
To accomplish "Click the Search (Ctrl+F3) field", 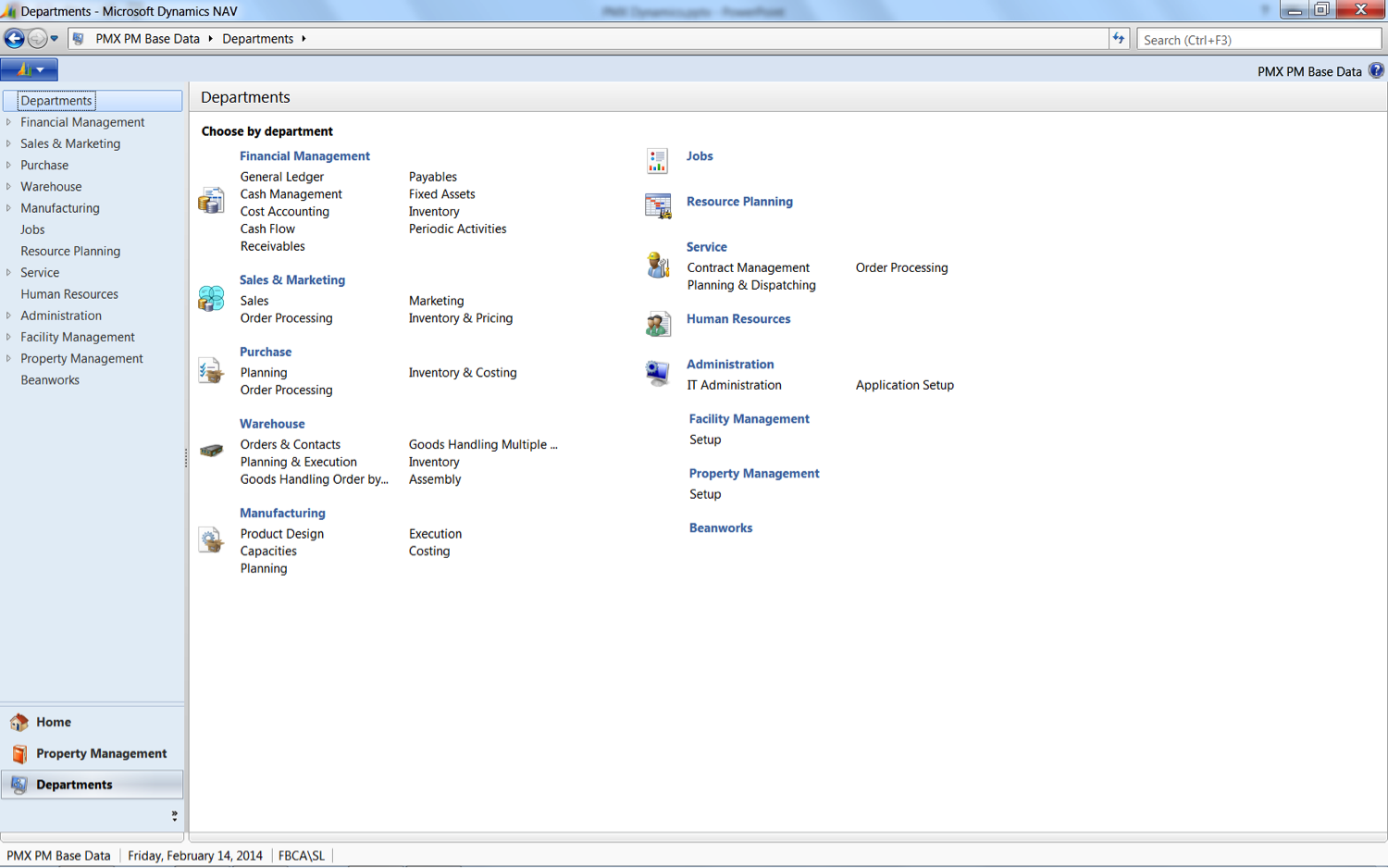I will pos(1258,40).
